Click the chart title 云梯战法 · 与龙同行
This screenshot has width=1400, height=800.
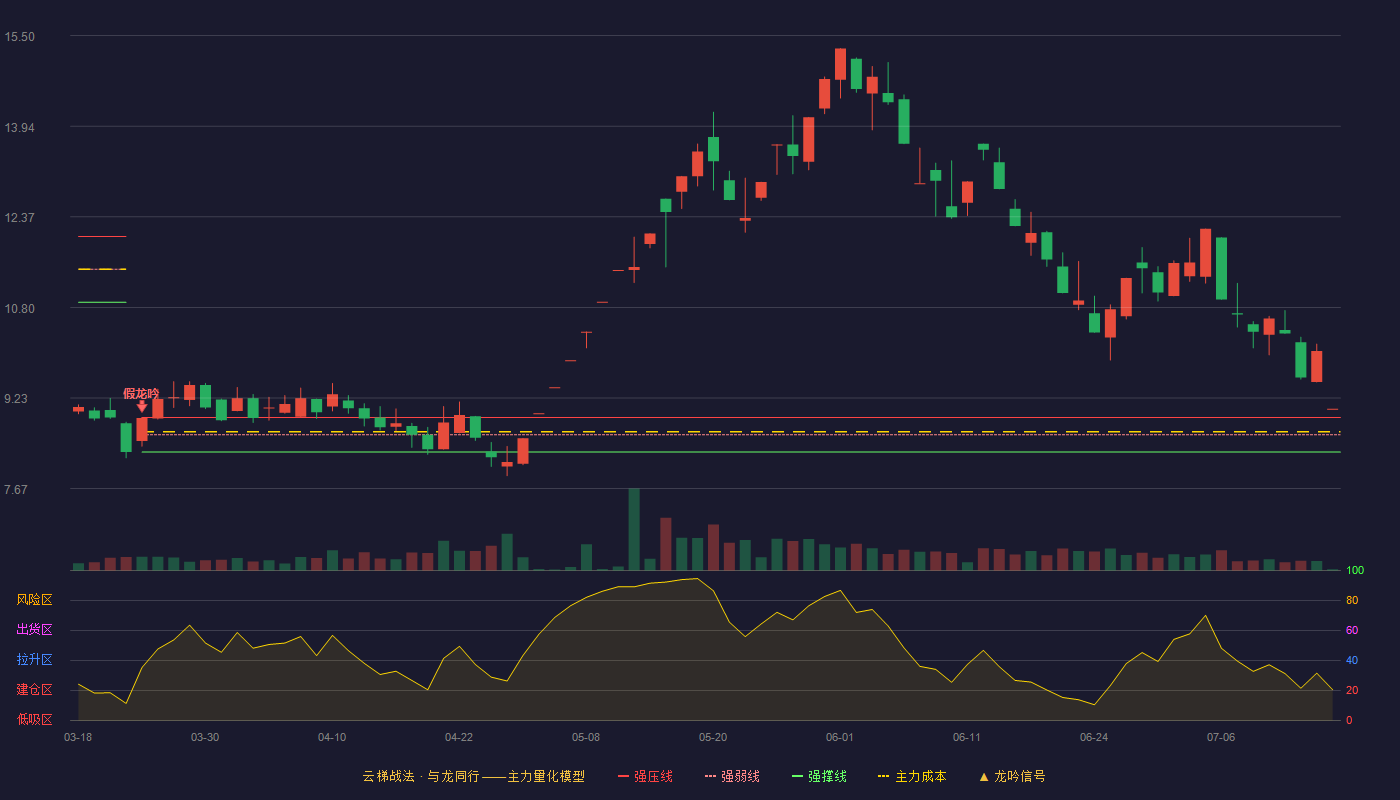(x=420, y=776)
